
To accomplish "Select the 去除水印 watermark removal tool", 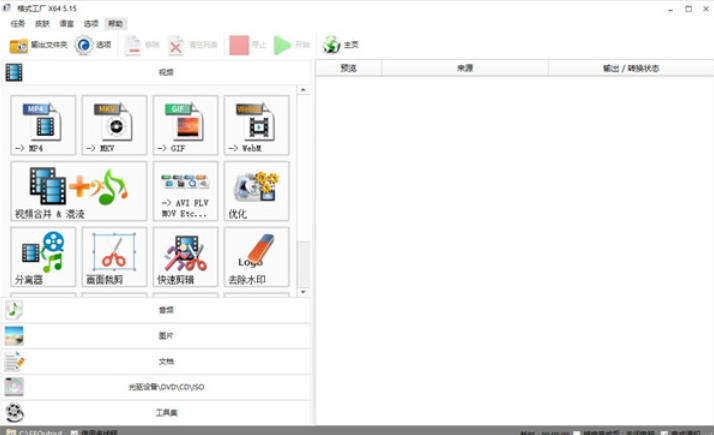I will click(256, 257).
